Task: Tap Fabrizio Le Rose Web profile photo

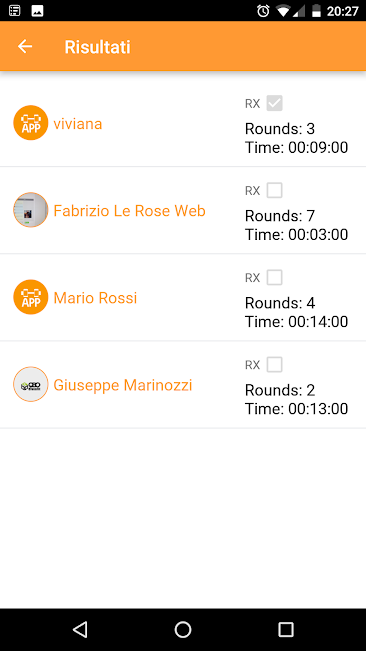Action: tap(31, 210)
